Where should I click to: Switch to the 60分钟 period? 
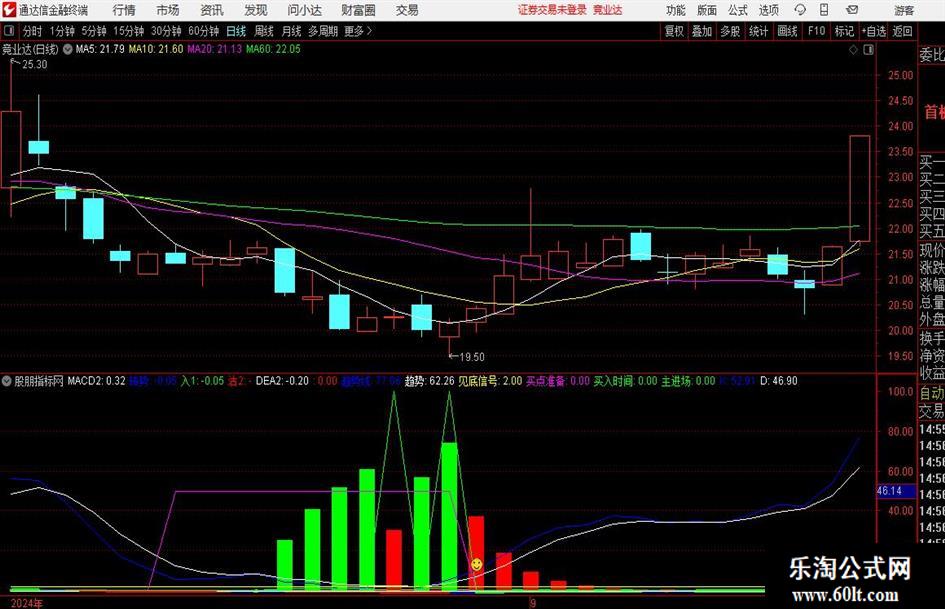204,31
